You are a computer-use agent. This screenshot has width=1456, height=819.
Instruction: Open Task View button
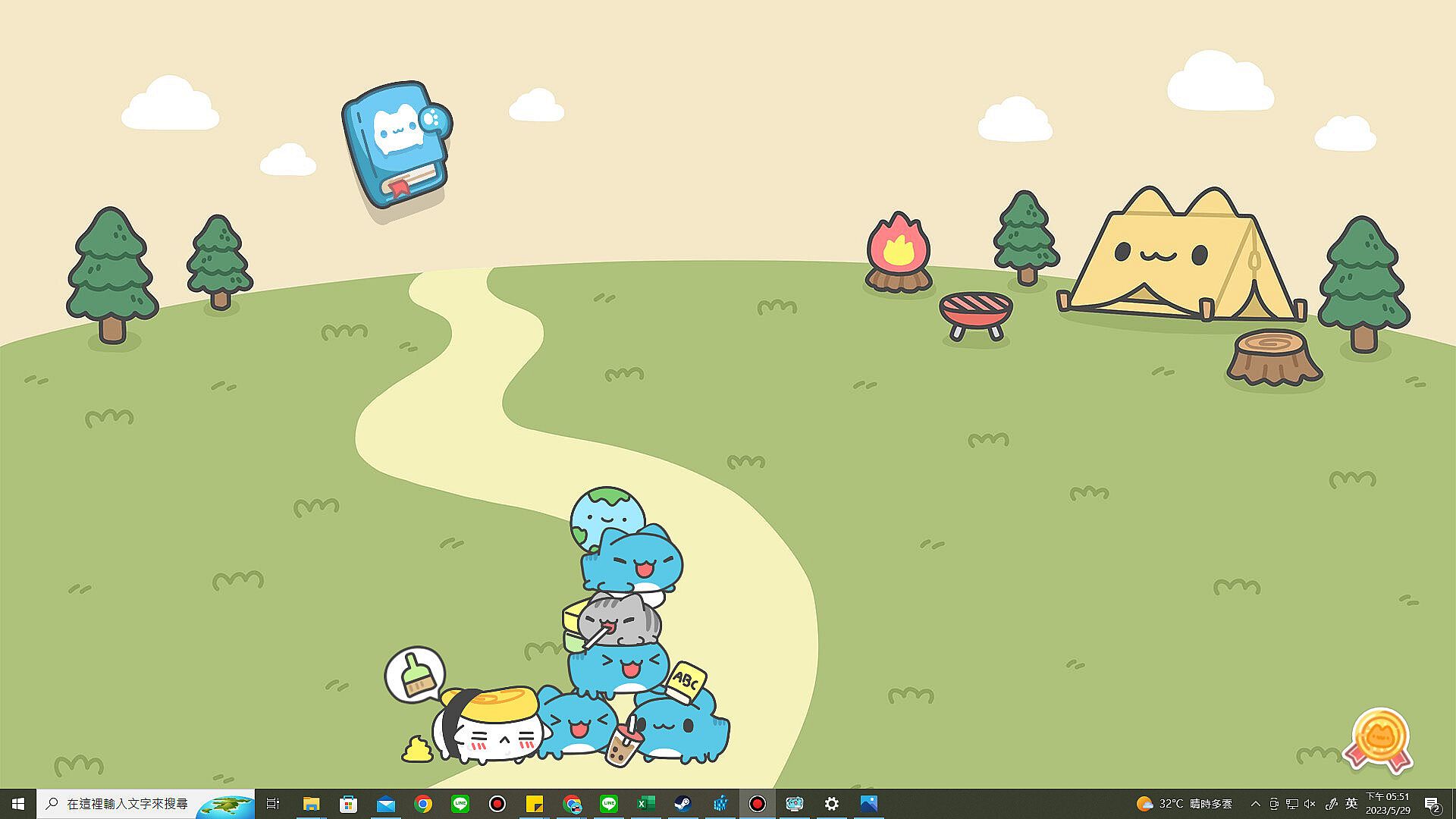[x=273, y=804]
